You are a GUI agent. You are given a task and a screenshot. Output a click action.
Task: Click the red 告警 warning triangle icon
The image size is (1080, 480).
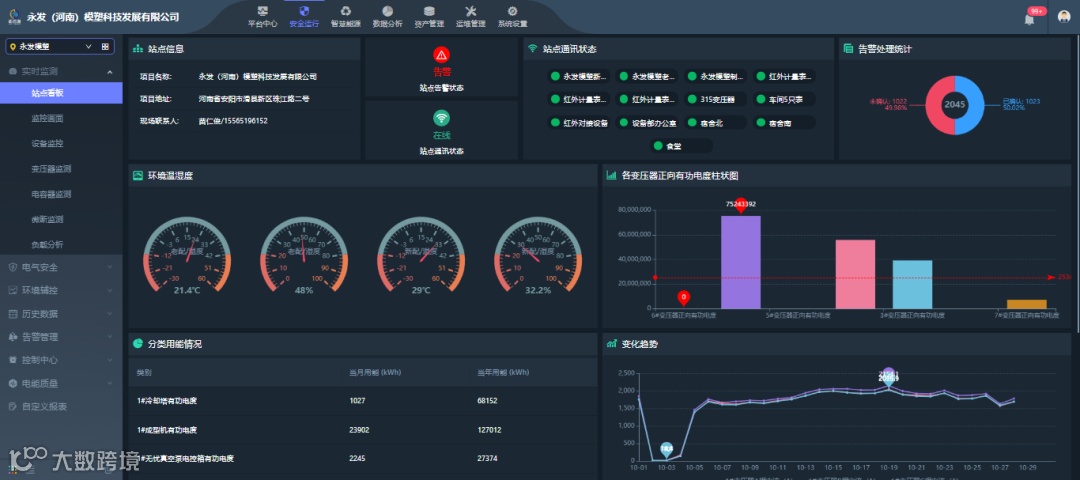point(442,54)
